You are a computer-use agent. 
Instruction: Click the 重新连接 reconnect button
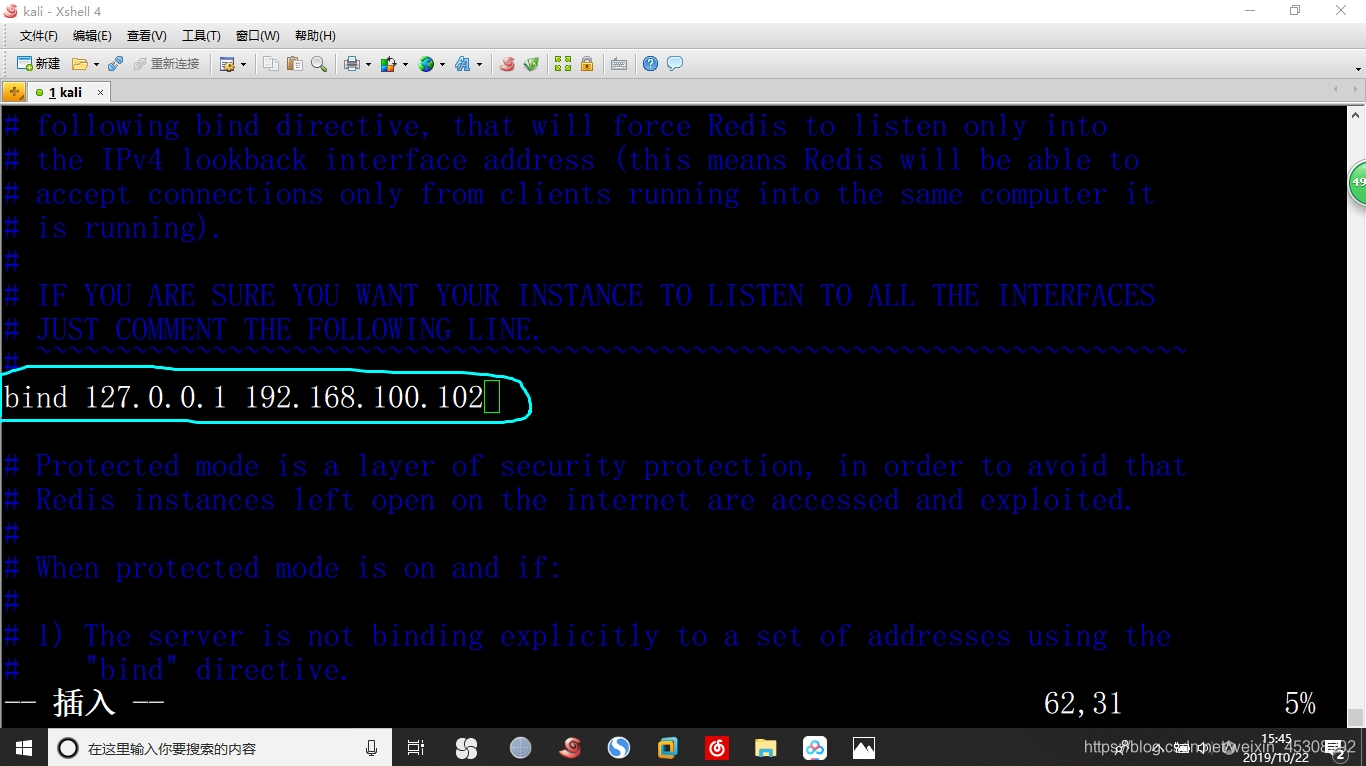tap(166, 64)
